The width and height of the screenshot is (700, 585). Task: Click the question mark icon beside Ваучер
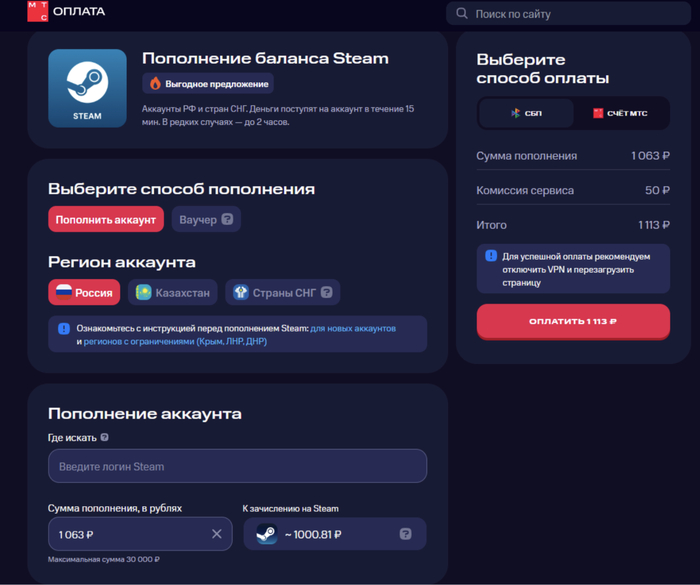click(227, 219)
